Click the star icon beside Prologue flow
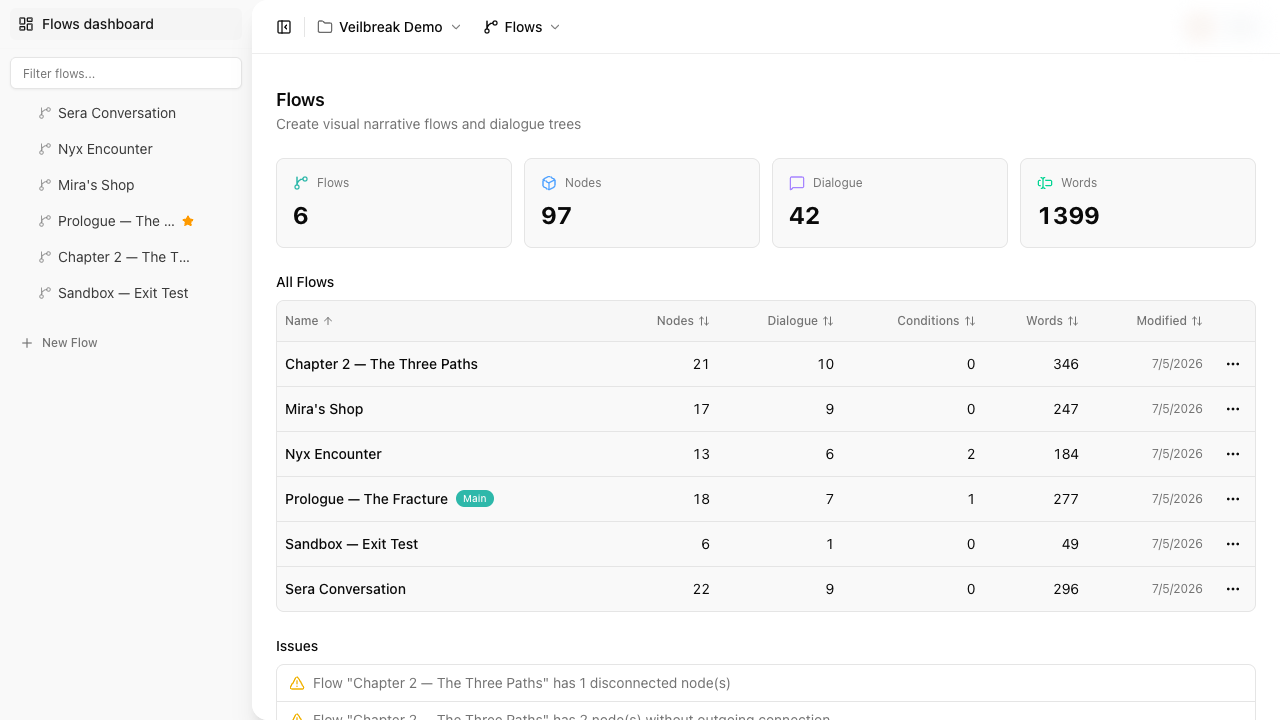Image resolution: width=1280 pixels, height=720 pixels. (x=188, y=221)
